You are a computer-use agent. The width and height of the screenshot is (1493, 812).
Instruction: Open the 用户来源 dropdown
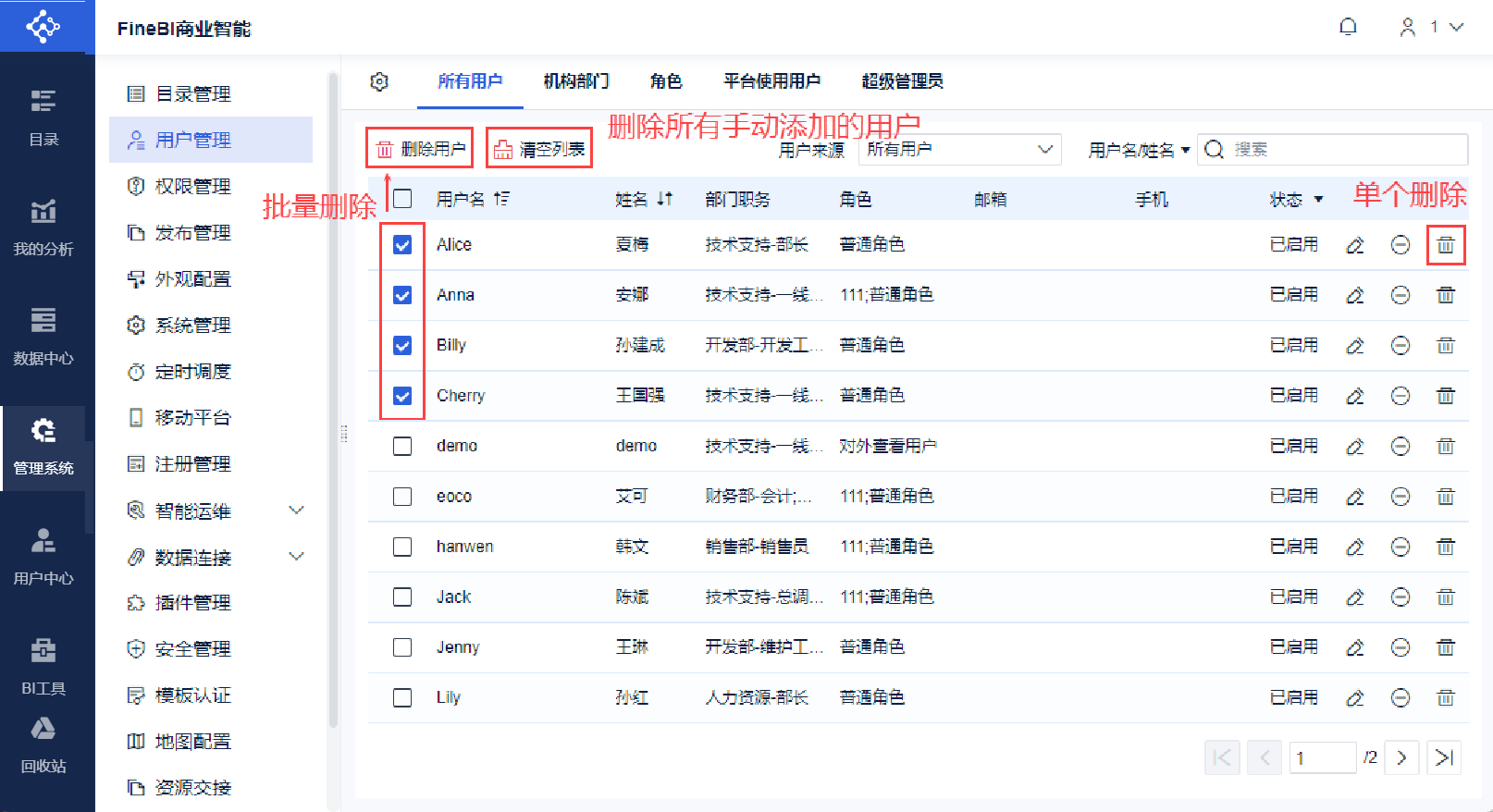pyautogui.click(x=960, y=149)
